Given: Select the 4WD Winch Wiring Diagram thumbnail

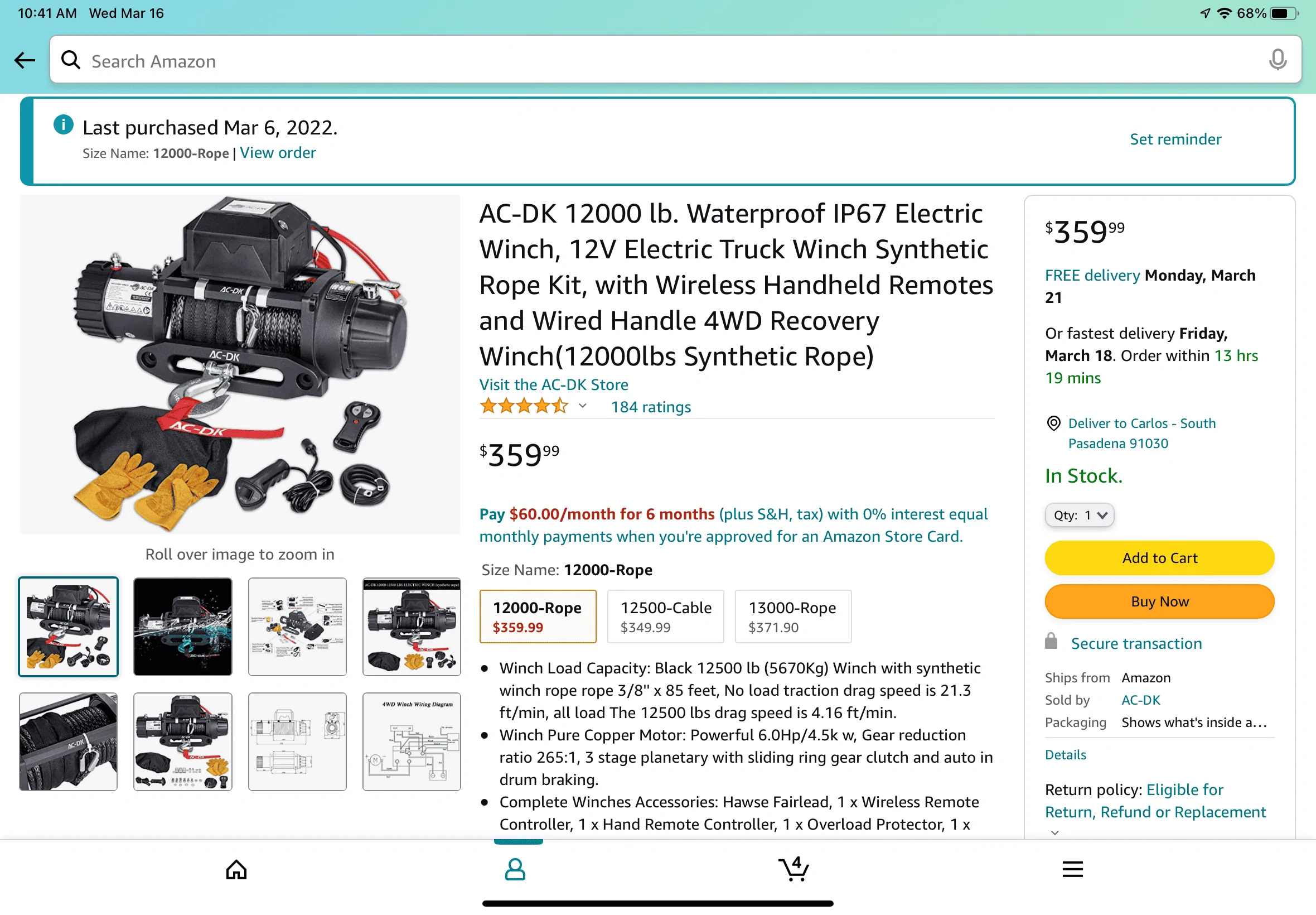Looking at the screenshot, I should click(x=412, y=741).
